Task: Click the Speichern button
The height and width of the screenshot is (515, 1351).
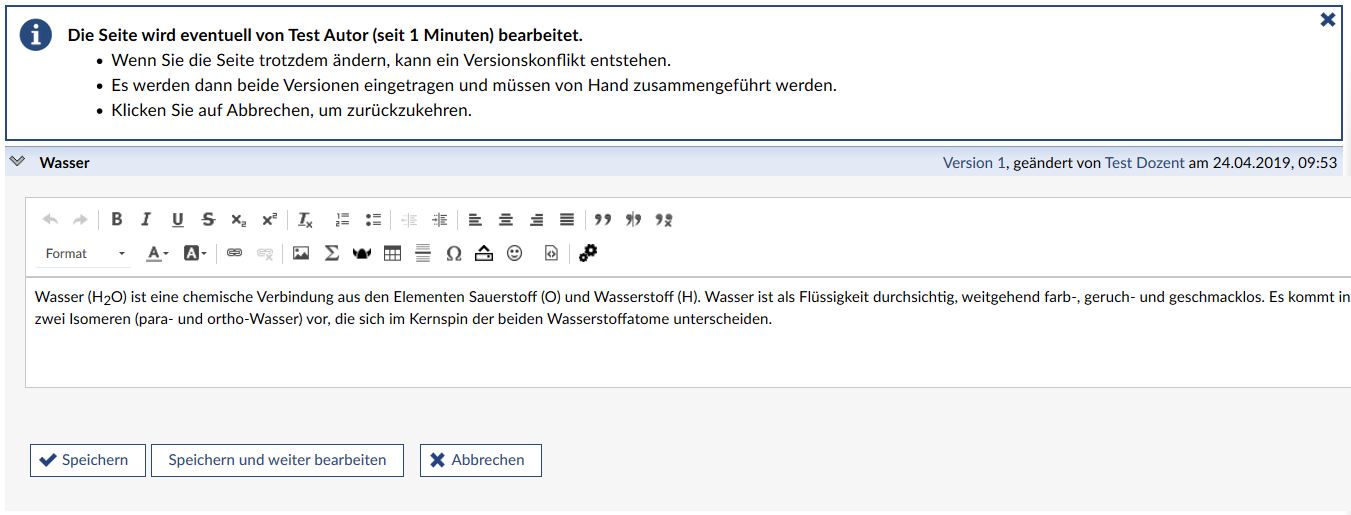Action: click(x=87, y=460)
